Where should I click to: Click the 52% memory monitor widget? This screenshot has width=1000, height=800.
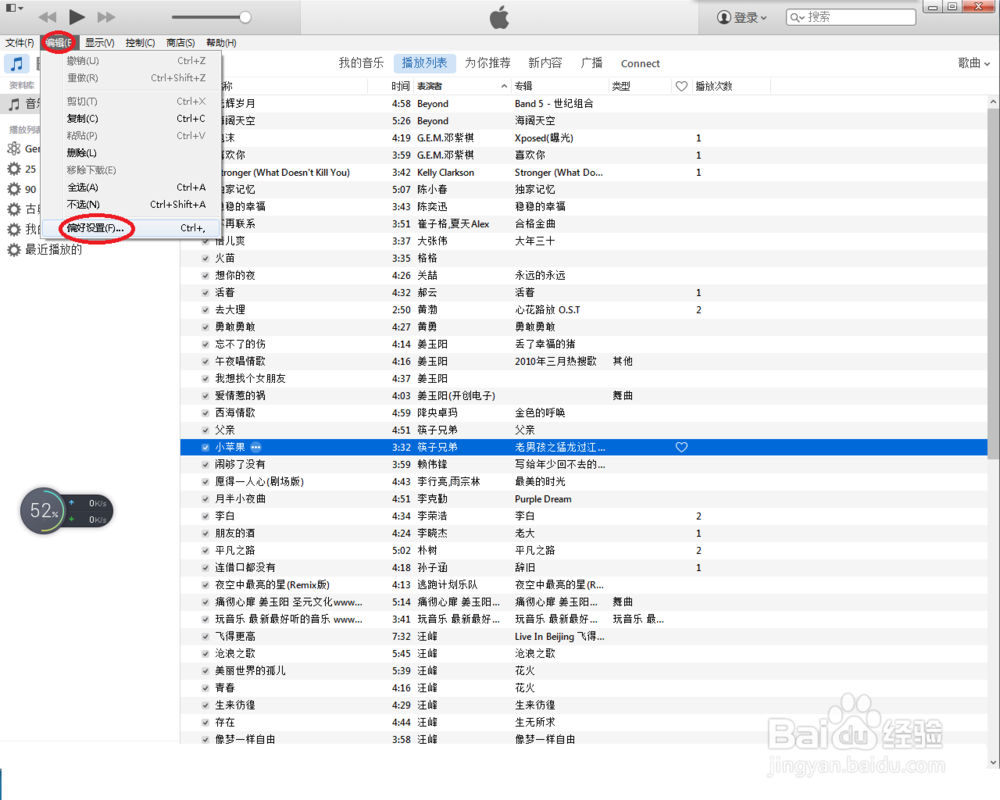(66, 511)
